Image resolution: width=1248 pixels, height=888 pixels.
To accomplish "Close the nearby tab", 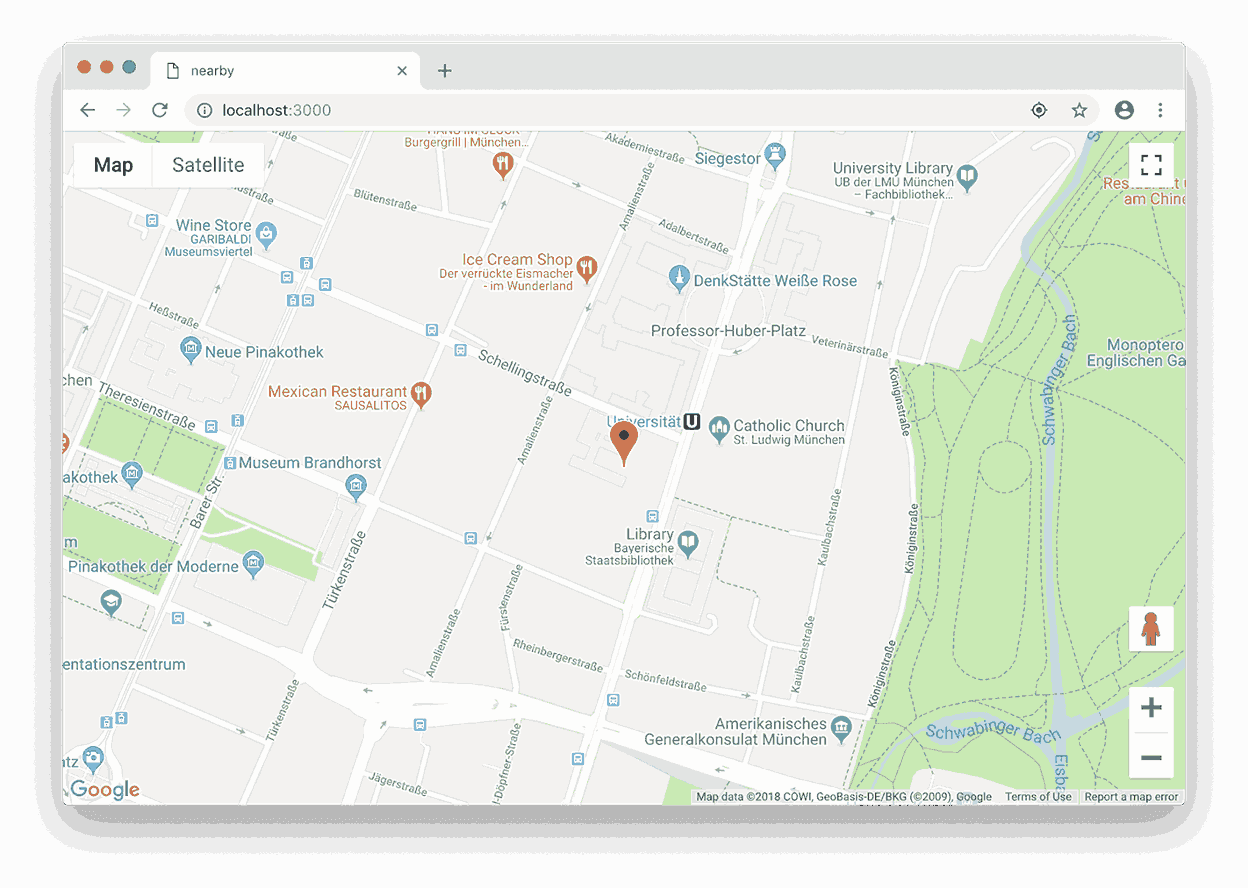I will pyautogui.click(x=402, y=71).
